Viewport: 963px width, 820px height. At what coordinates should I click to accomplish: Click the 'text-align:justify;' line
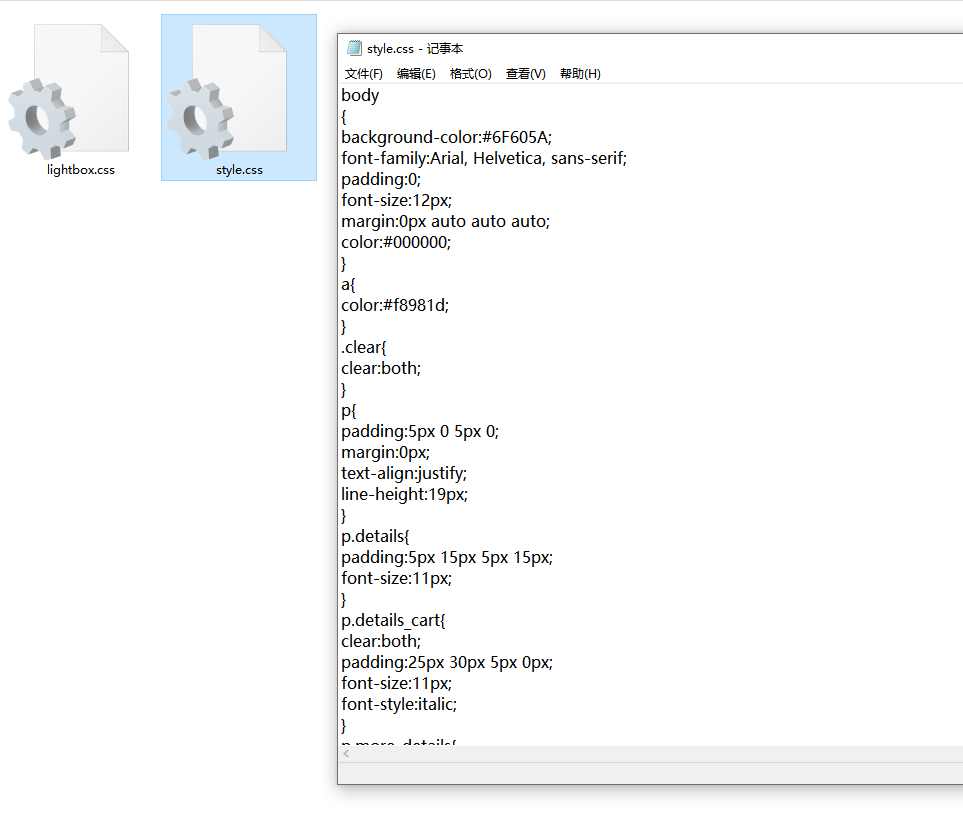pos(404,473)
